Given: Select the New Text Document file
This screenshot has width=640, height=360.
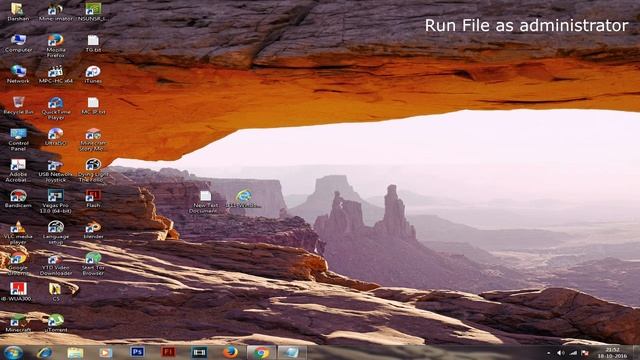Looking at the screenshot, I should tap(205, 202).
